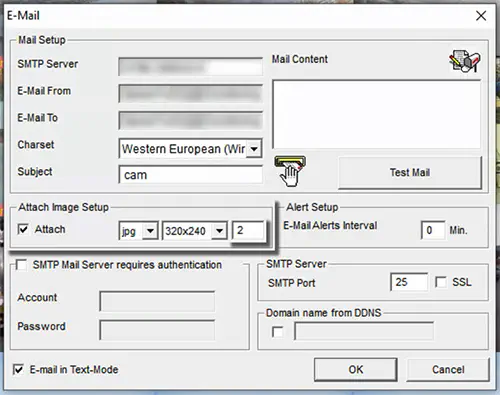The image size is (500, 395).
Task: Enable the SSL checkbox
Action: 441,282
